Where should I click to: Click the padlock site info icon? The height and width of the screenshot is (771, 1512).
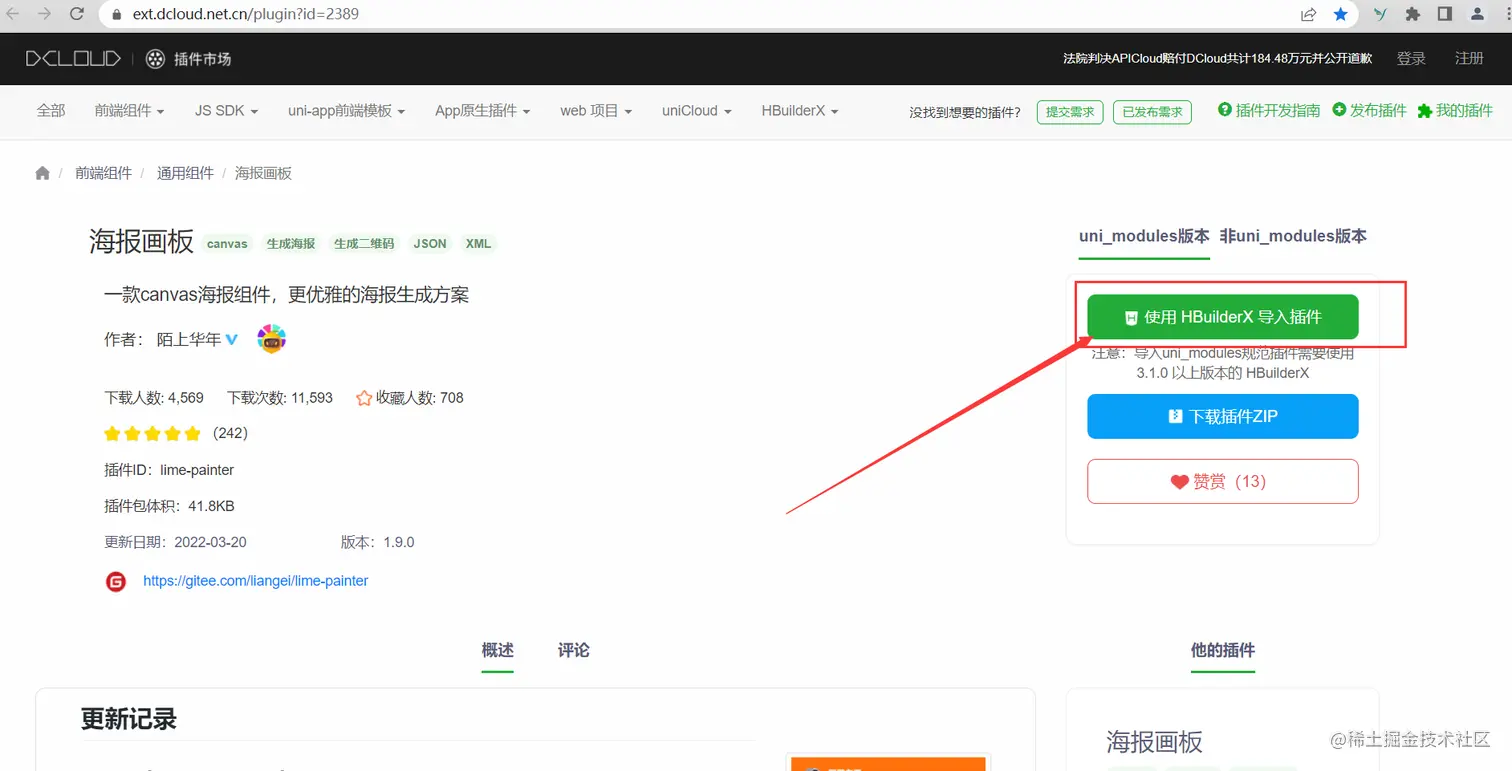(115, 15)
